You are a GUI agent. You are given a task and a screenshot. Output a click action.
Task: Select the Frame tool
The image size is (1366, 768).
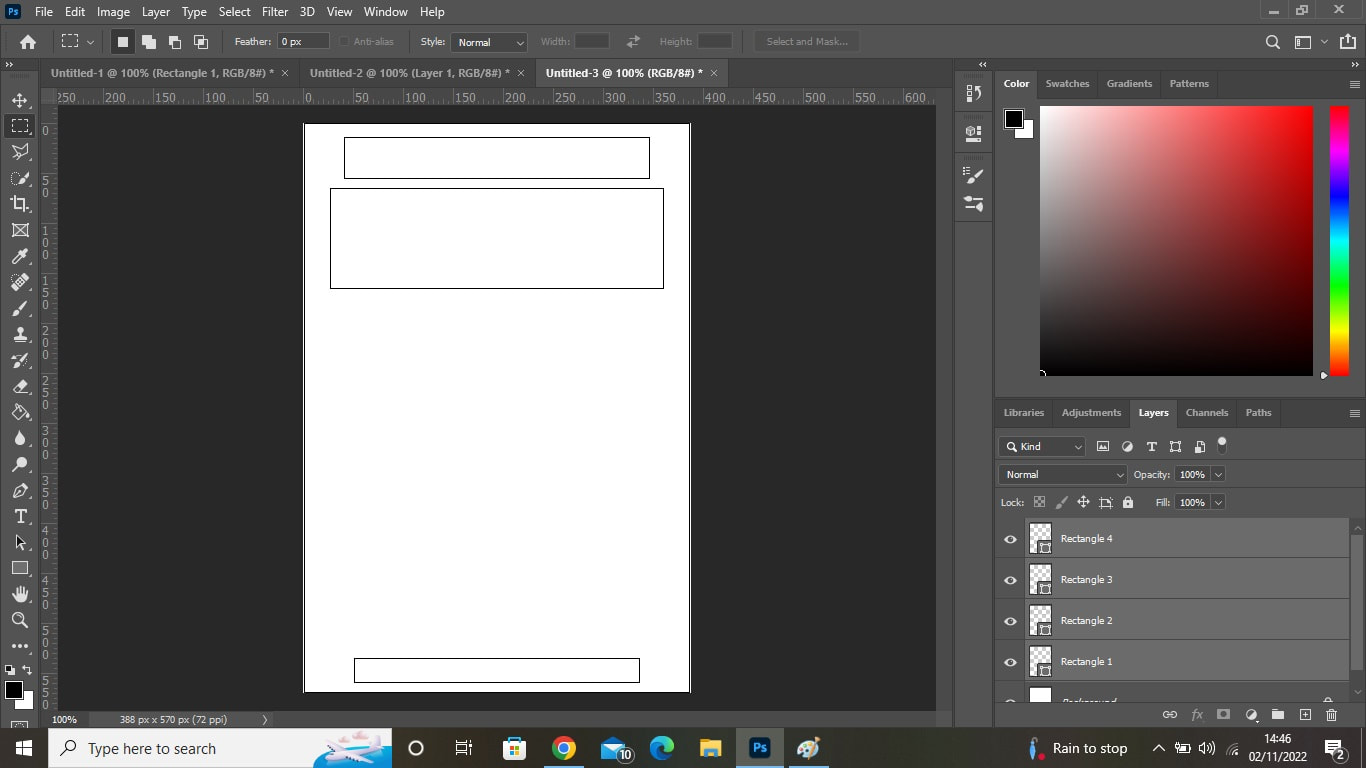pyautogui.click(x=20, y=230)
